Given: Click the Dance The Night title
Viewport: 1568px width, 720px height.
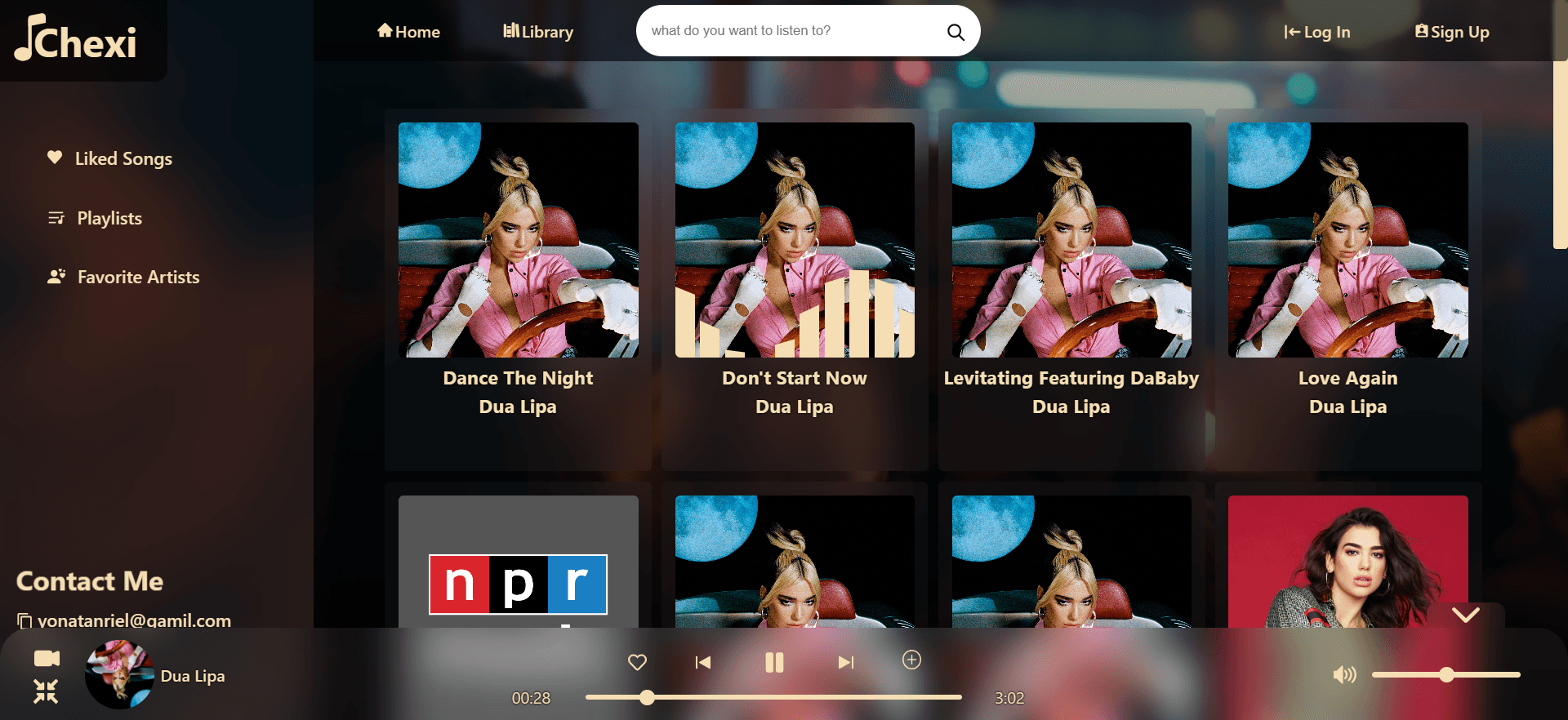Looking at the screenshot, I should [519, 378].
